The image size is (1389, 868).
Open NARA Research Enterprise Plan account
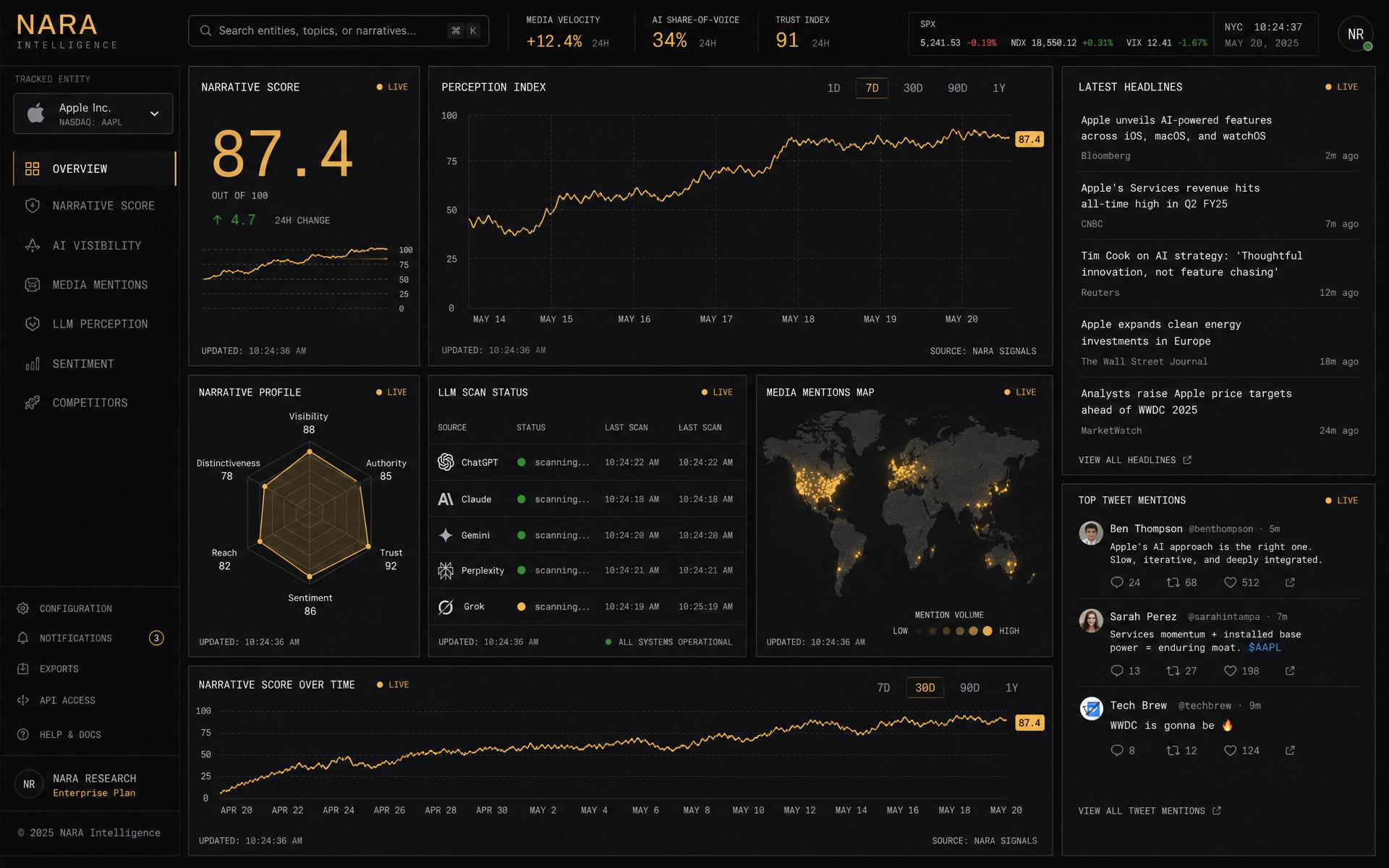tap(90, 785)
